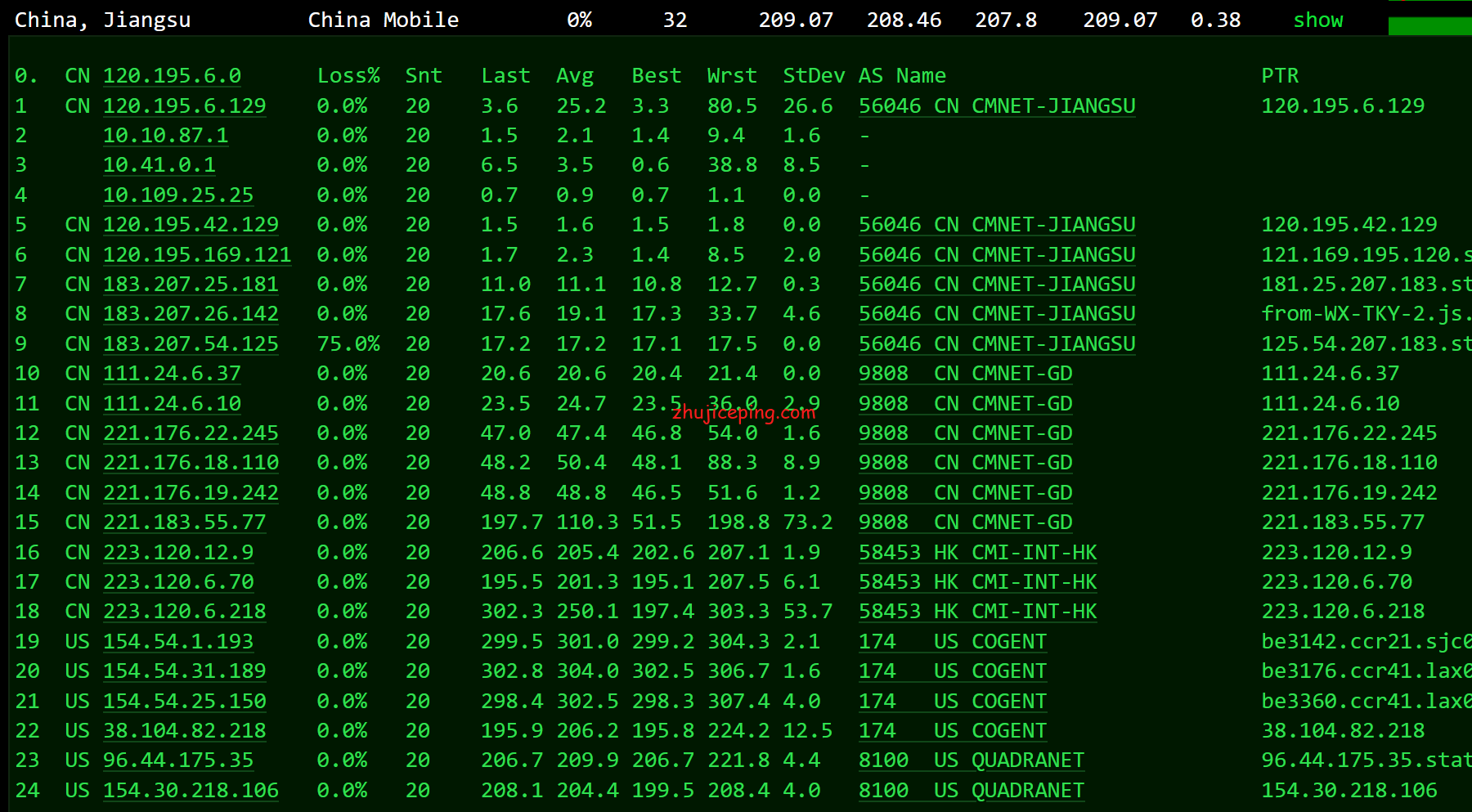Open IP link 221.176.22.245 in hop 12
The height and width of the screenshot is (812, 1472).
point(191,433)
